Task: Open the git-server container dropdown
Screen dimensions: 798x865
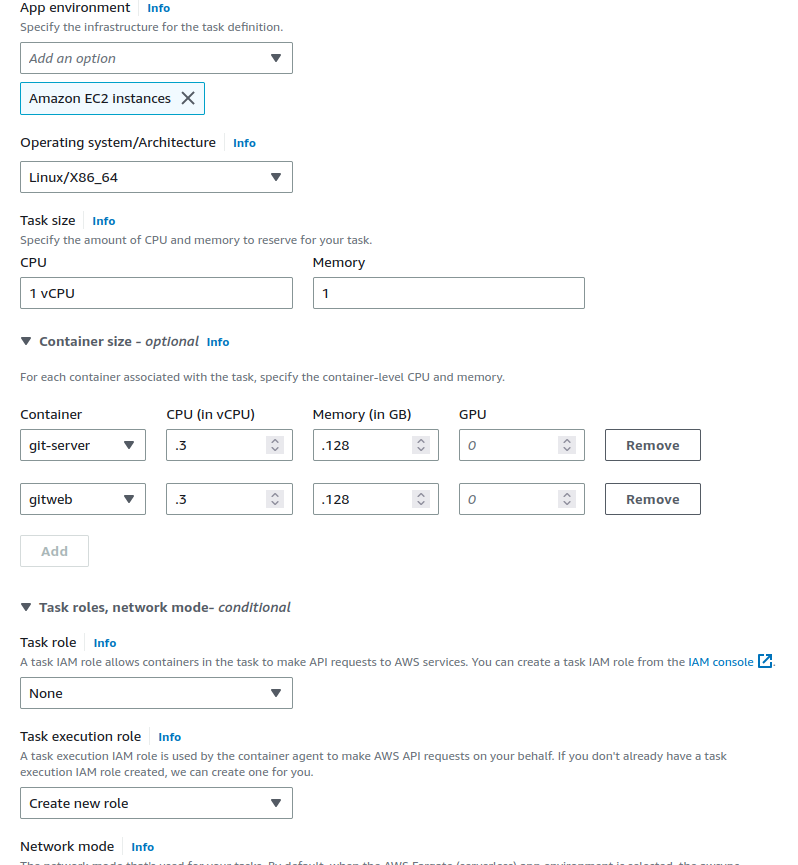Action: [x=83, y=445]
